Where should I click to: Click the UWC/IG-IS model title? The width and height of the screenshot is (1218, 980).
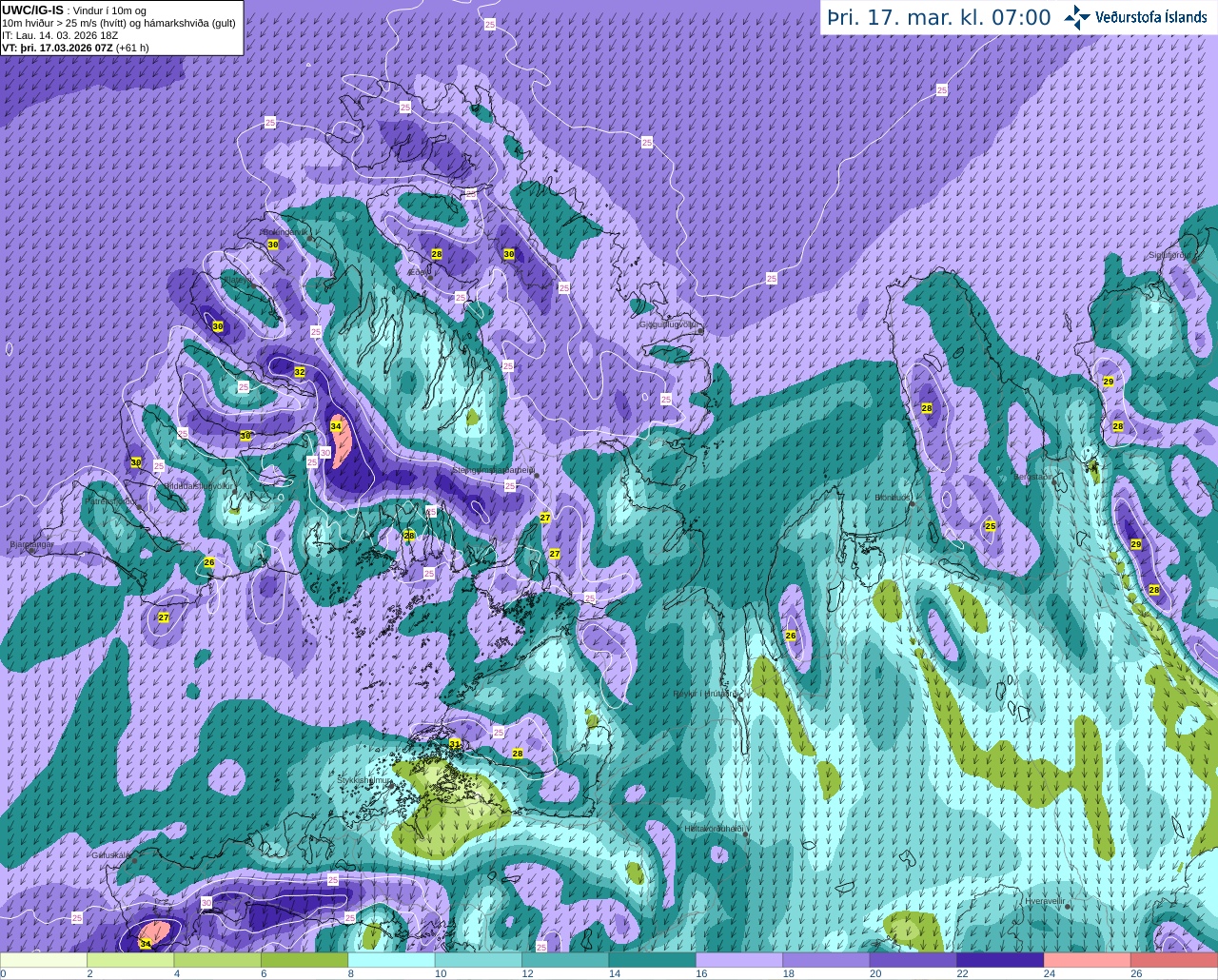coord(33,10)
